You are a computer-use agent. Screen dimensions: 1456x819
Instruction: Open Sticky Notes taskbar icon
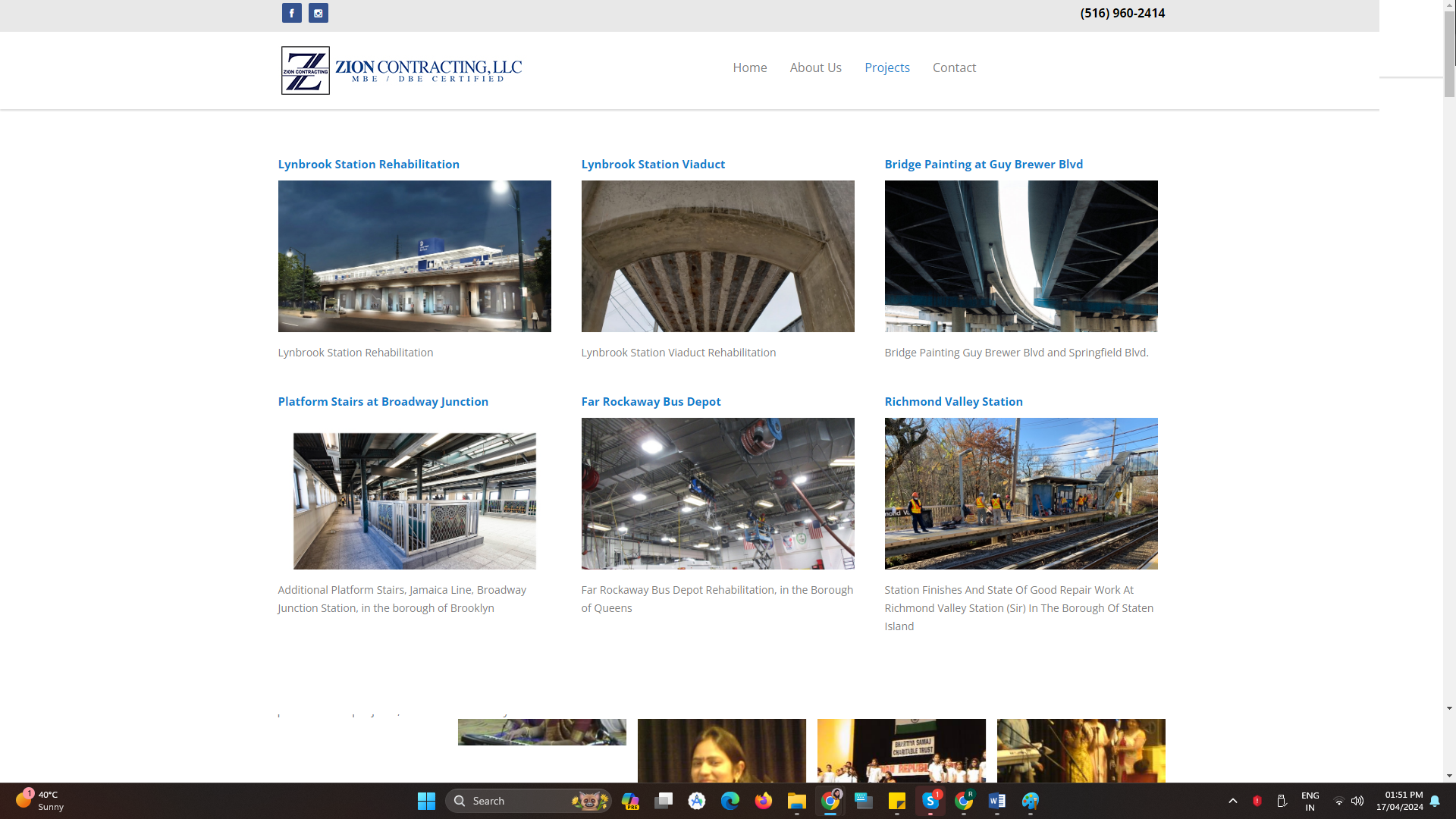896,801
